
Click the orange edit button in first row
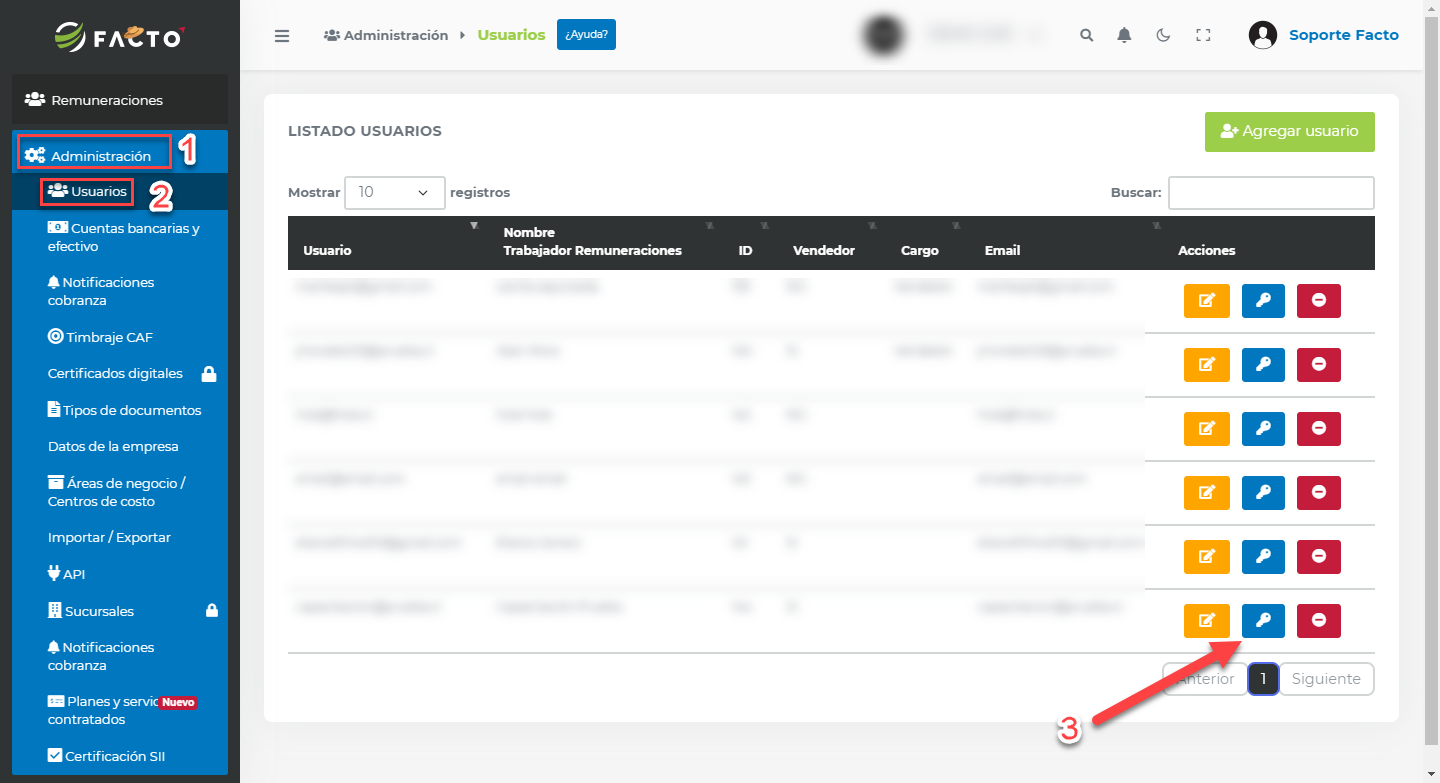coord(1207,301)
